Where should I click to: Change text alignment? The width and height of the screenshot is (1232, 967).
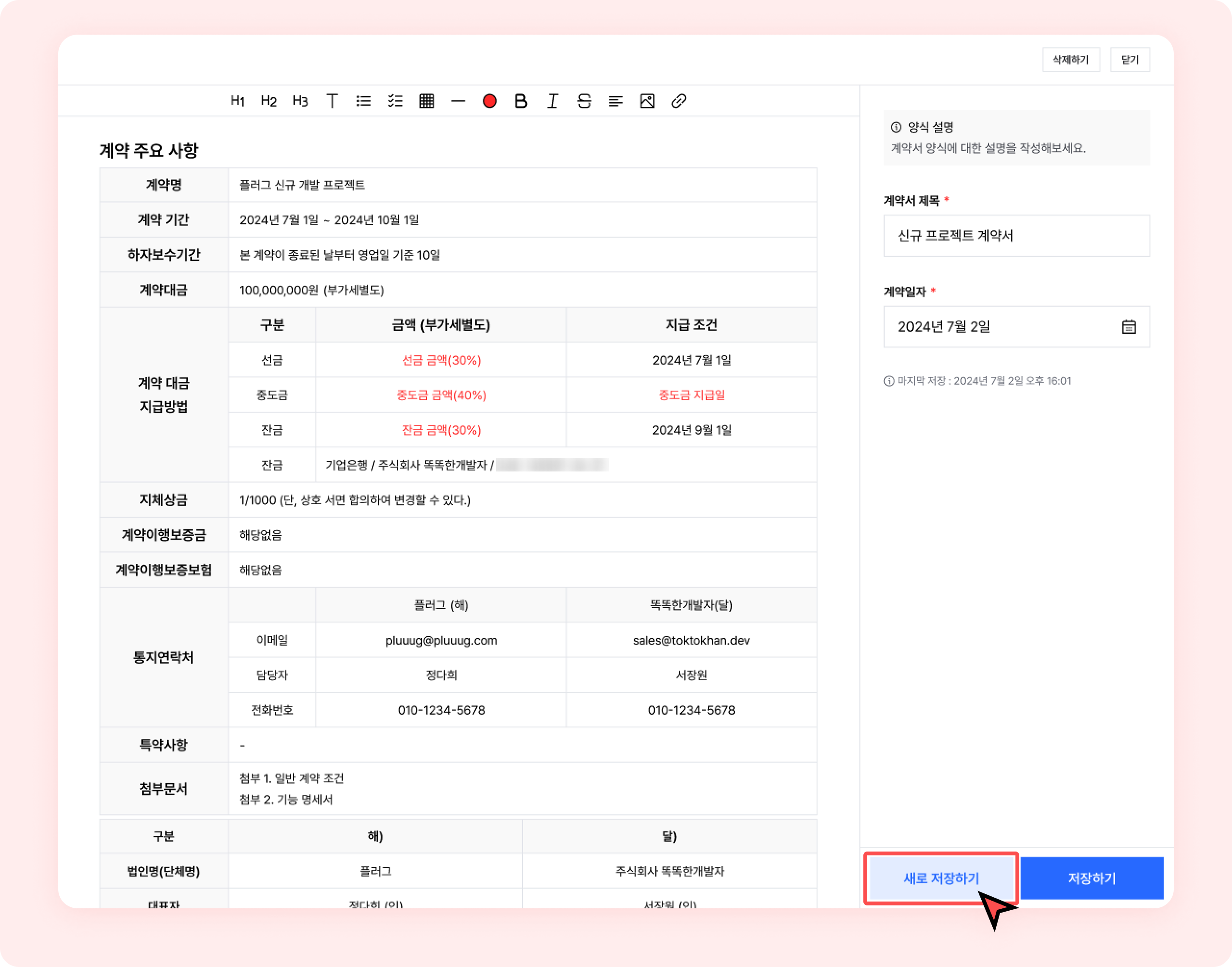tap(616, 102)
